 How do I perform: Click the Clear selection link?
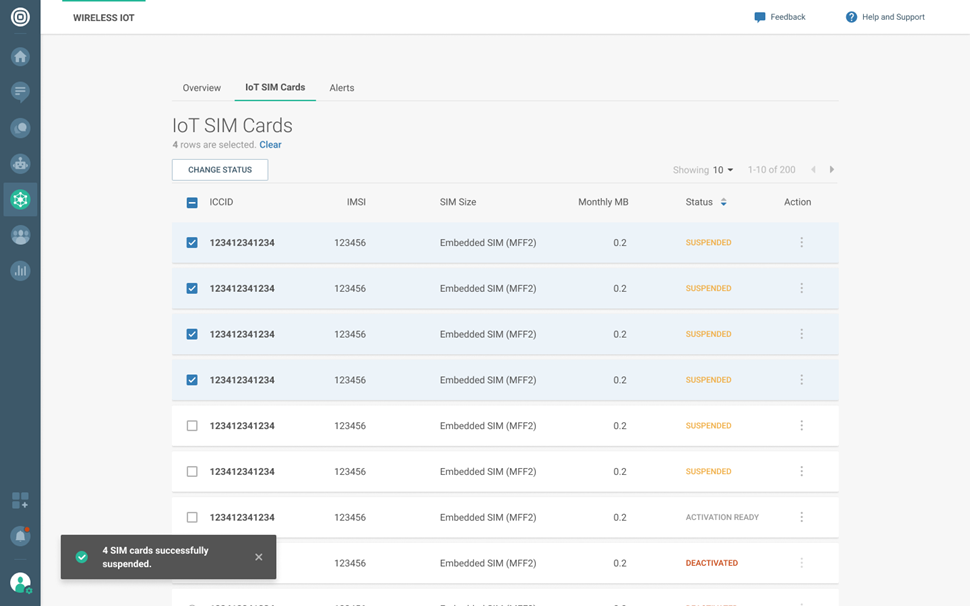pos(270,145)
